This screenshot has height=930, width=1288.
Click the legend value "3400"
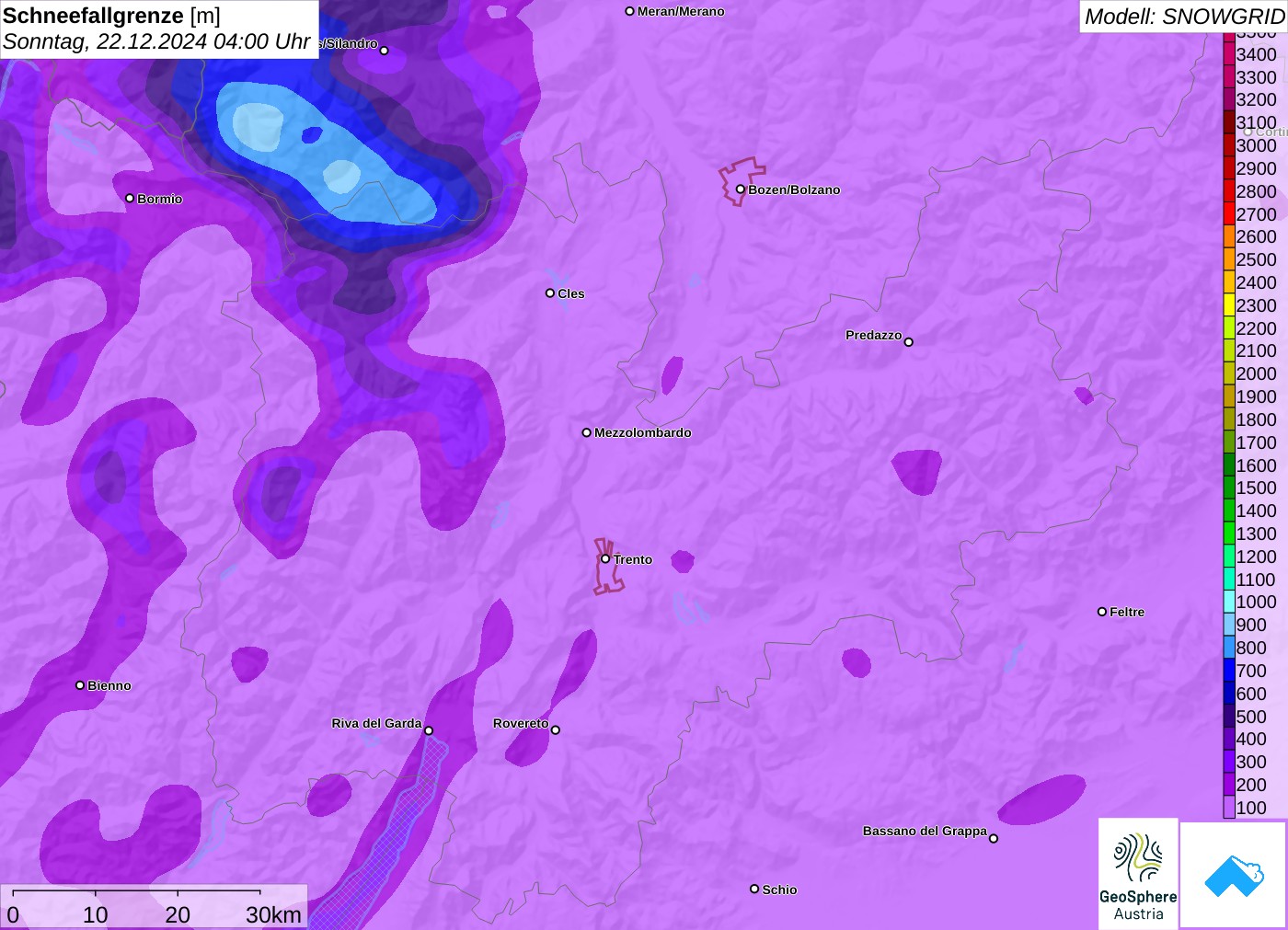pyautogui.click(x=1257, y=54)
